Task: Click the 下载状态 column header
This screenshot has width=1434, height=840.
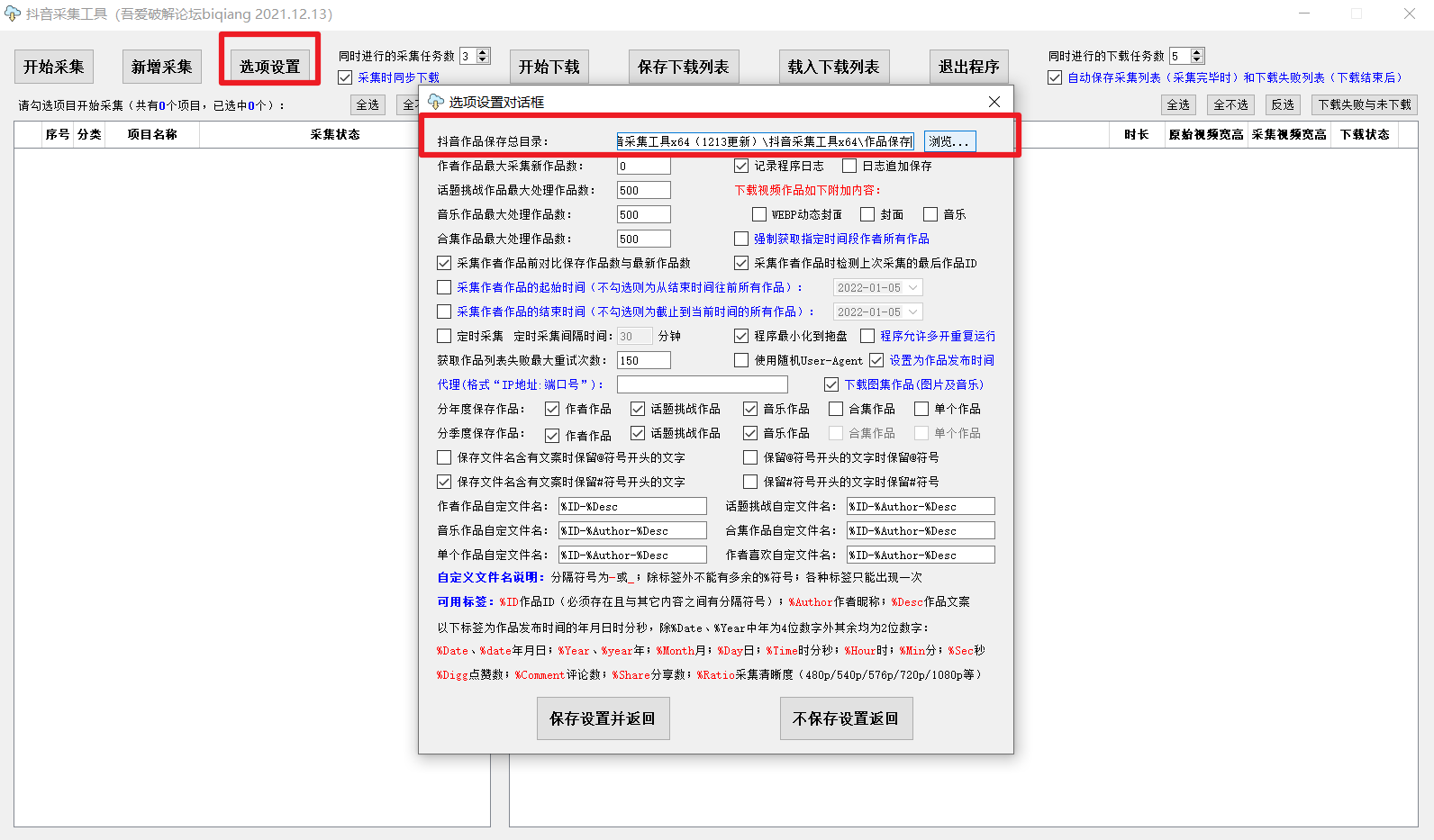Action: (1365, 134)
